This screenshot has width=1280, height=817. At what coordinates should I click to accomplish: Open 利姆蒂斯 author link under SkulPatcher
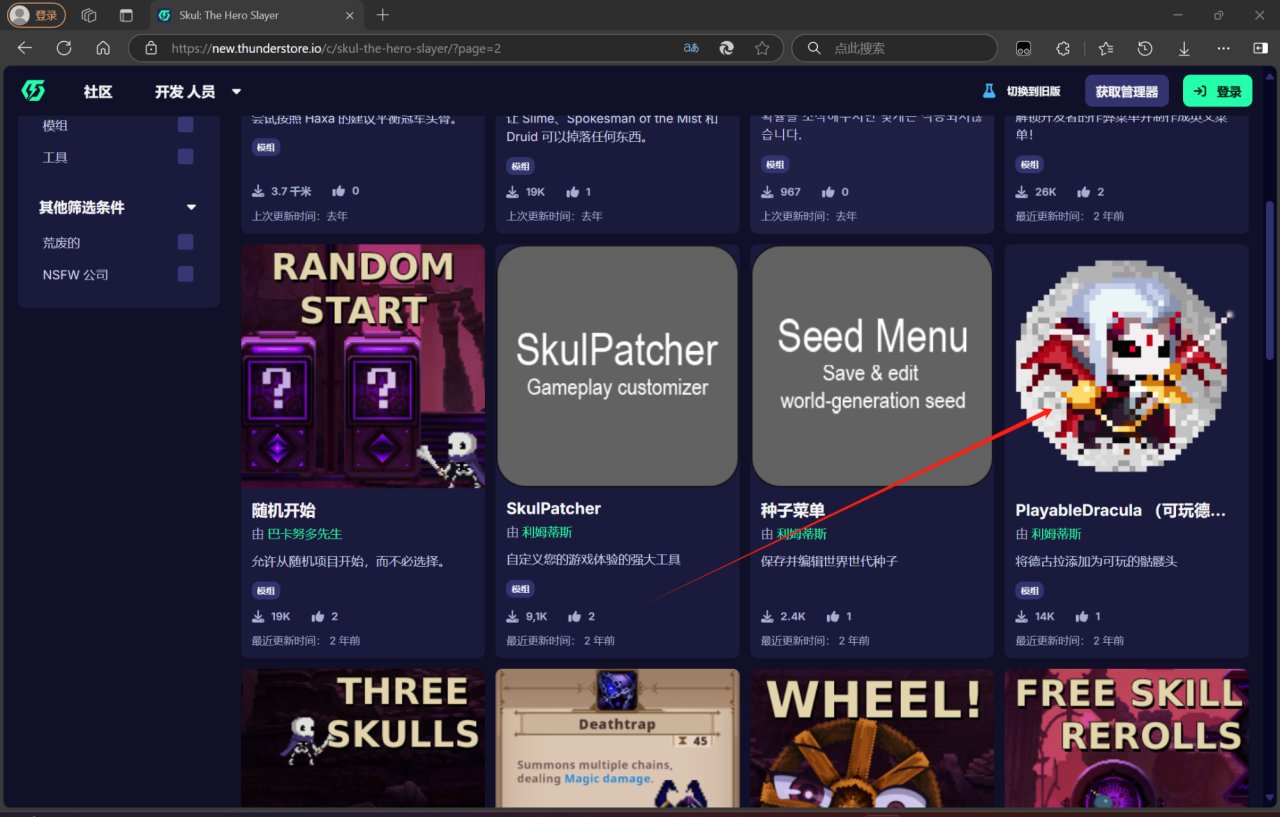click(547, 533)
